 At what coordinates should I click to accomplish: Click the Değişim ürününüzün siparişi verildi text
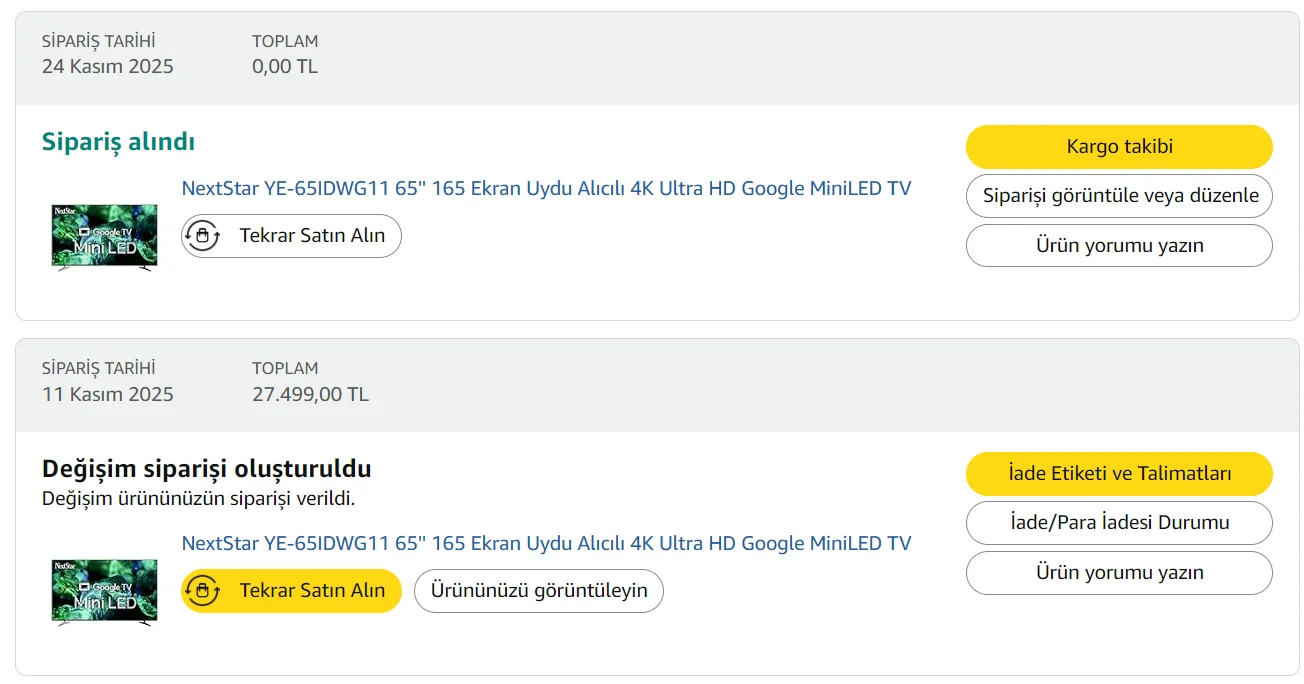click(198, 497)
